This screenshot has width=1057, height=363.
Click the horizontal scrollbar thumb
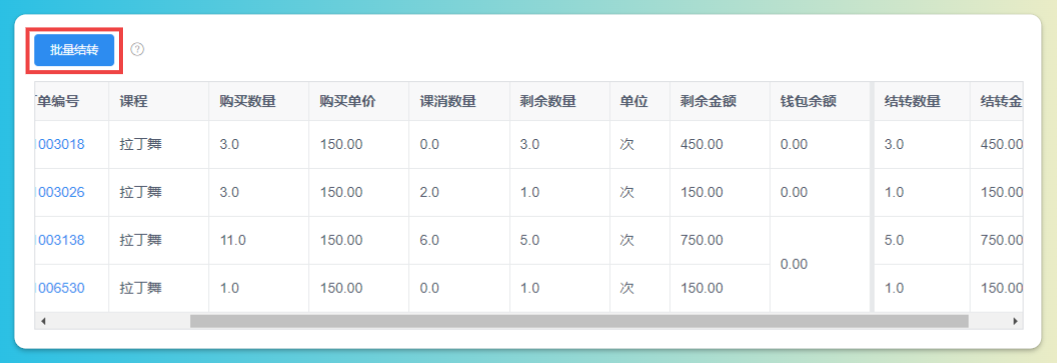[579, 321]
